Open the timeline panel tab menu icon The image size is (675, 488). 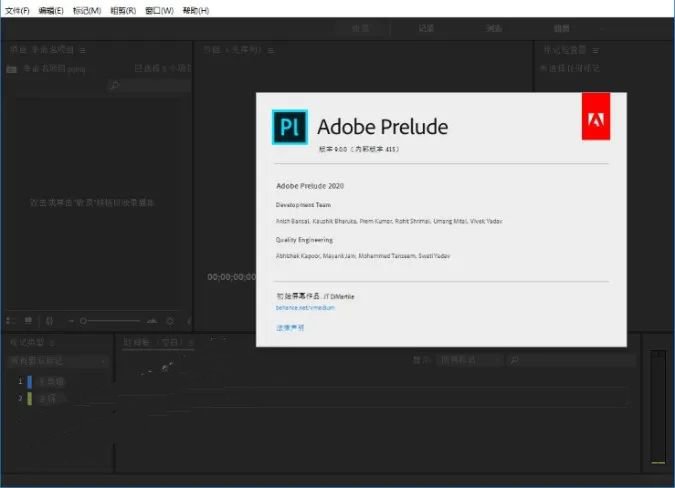tap(191, 343)
